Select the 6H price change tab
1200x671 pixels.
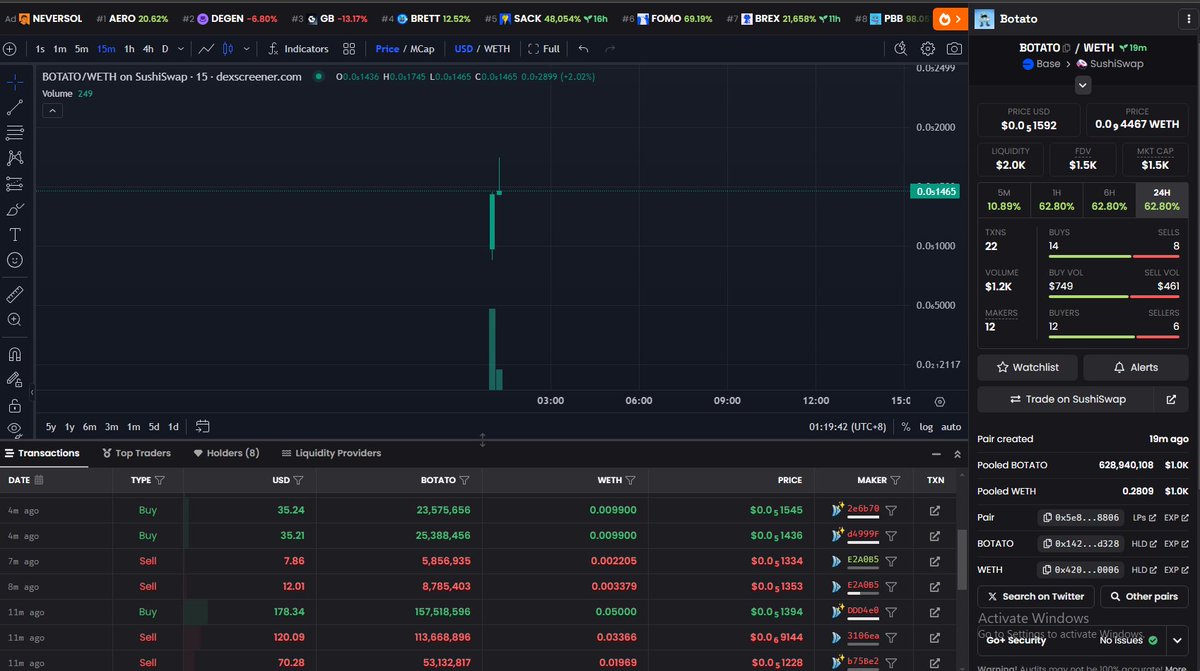(x=1109, y=199)
